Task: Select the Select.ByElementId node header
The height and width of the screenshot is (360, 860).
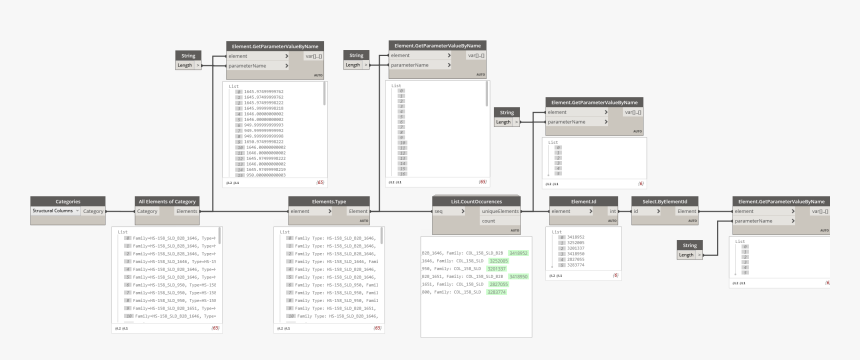Action: [665, 202]
